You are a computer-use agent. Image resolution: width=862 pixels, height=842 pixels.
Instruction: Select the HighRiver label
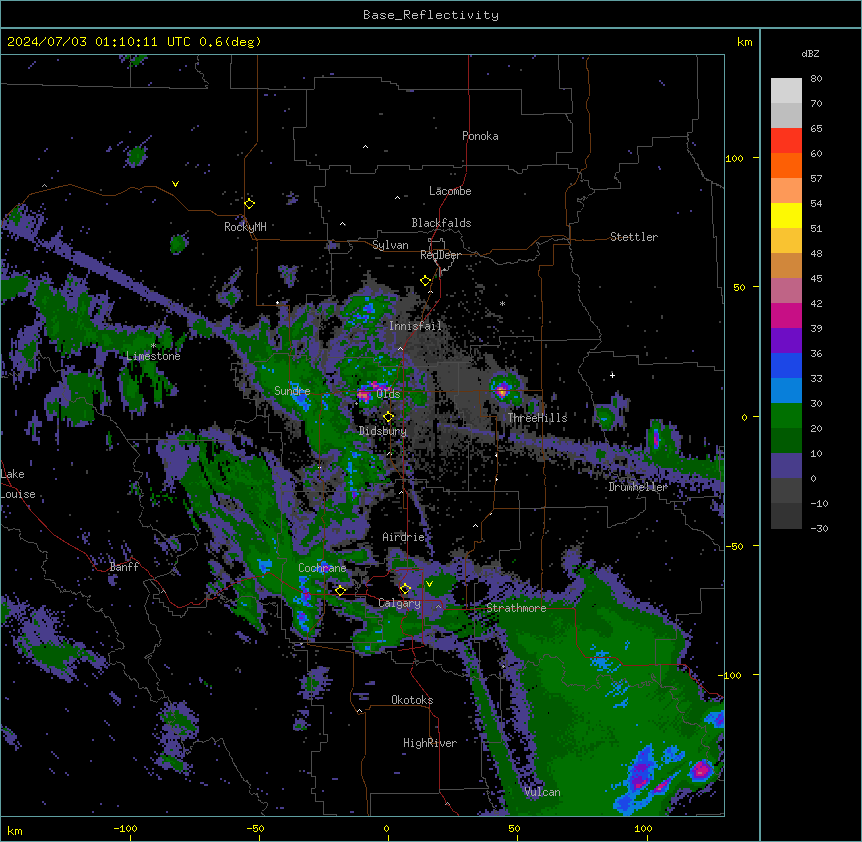[430, 743]
